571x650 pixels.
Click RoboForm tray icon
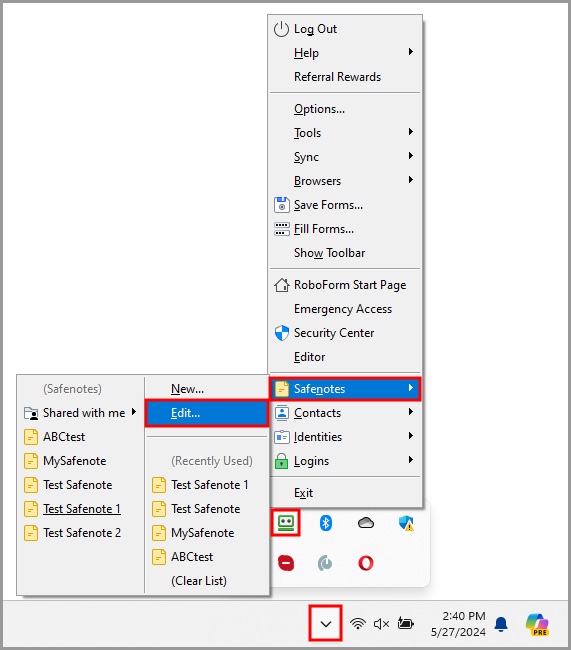[286, 523]
